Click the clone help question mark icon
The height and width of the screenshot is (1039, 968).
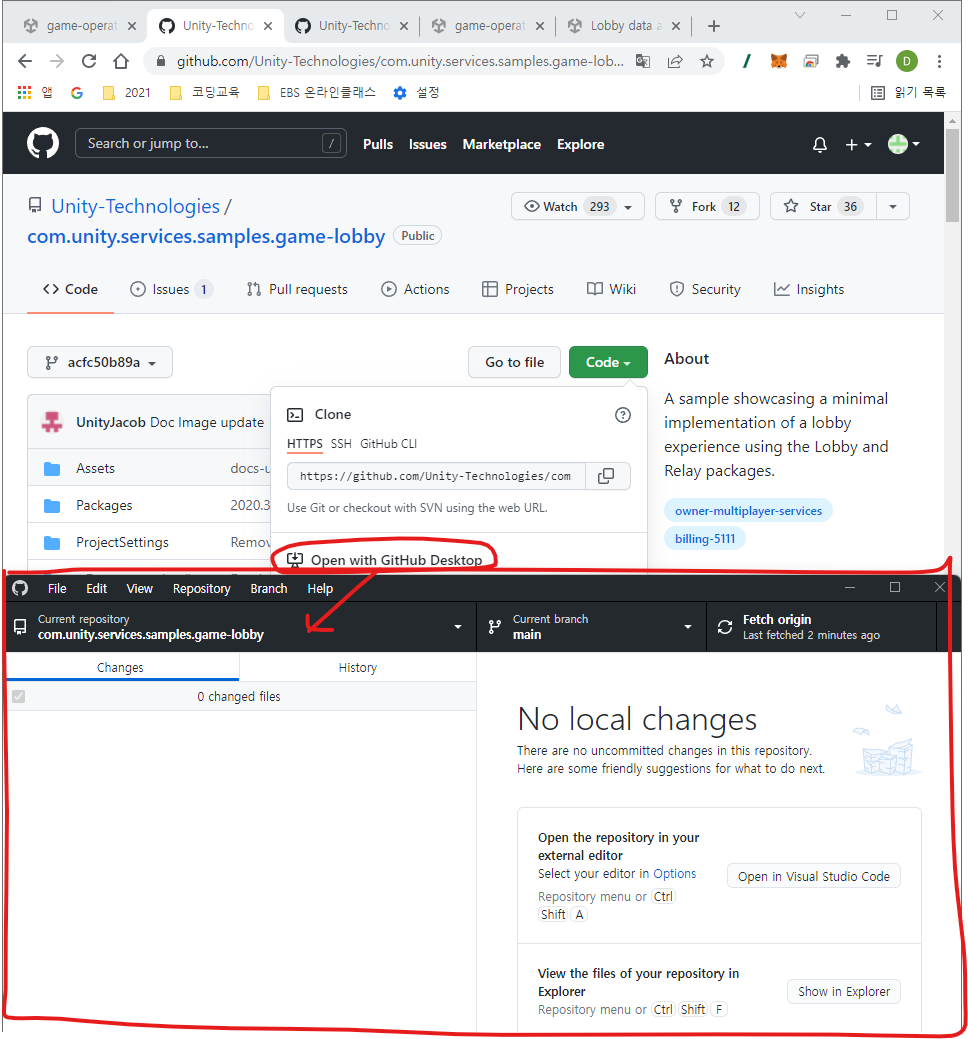[623, 415]
